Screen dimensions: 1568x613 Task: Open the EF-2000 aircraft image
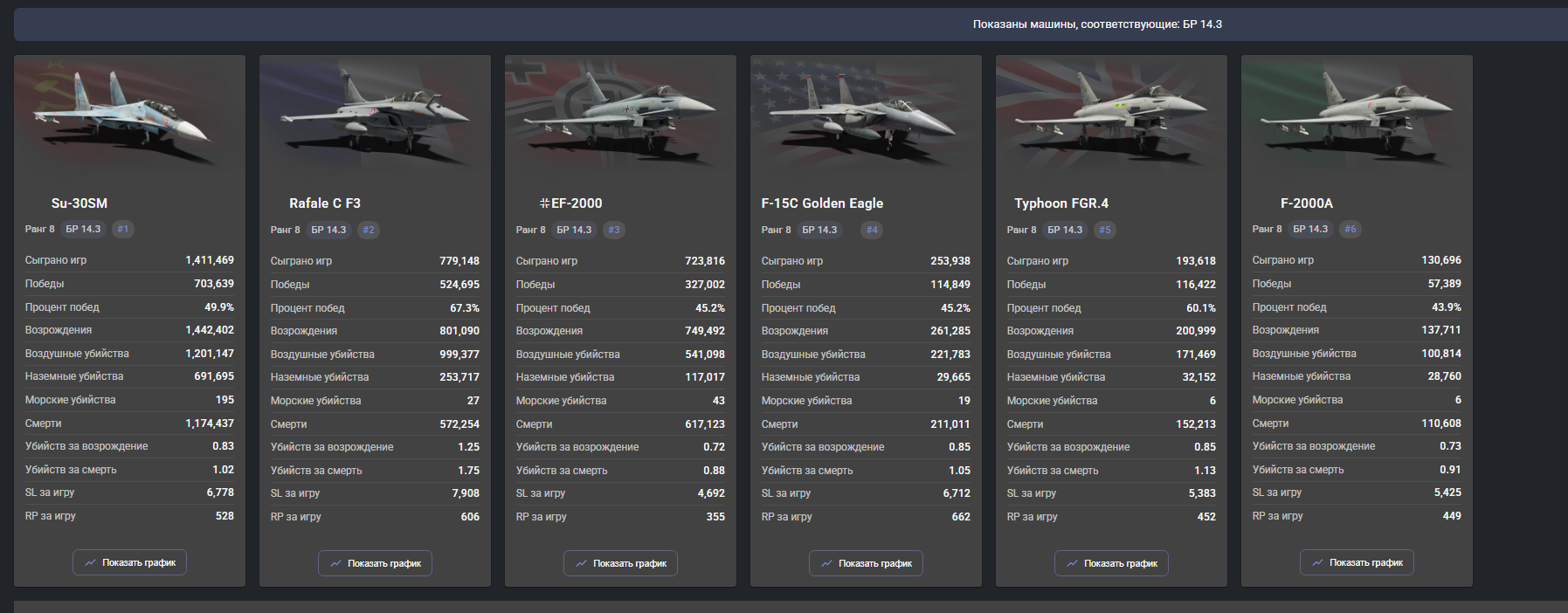(x=620, y=115)
